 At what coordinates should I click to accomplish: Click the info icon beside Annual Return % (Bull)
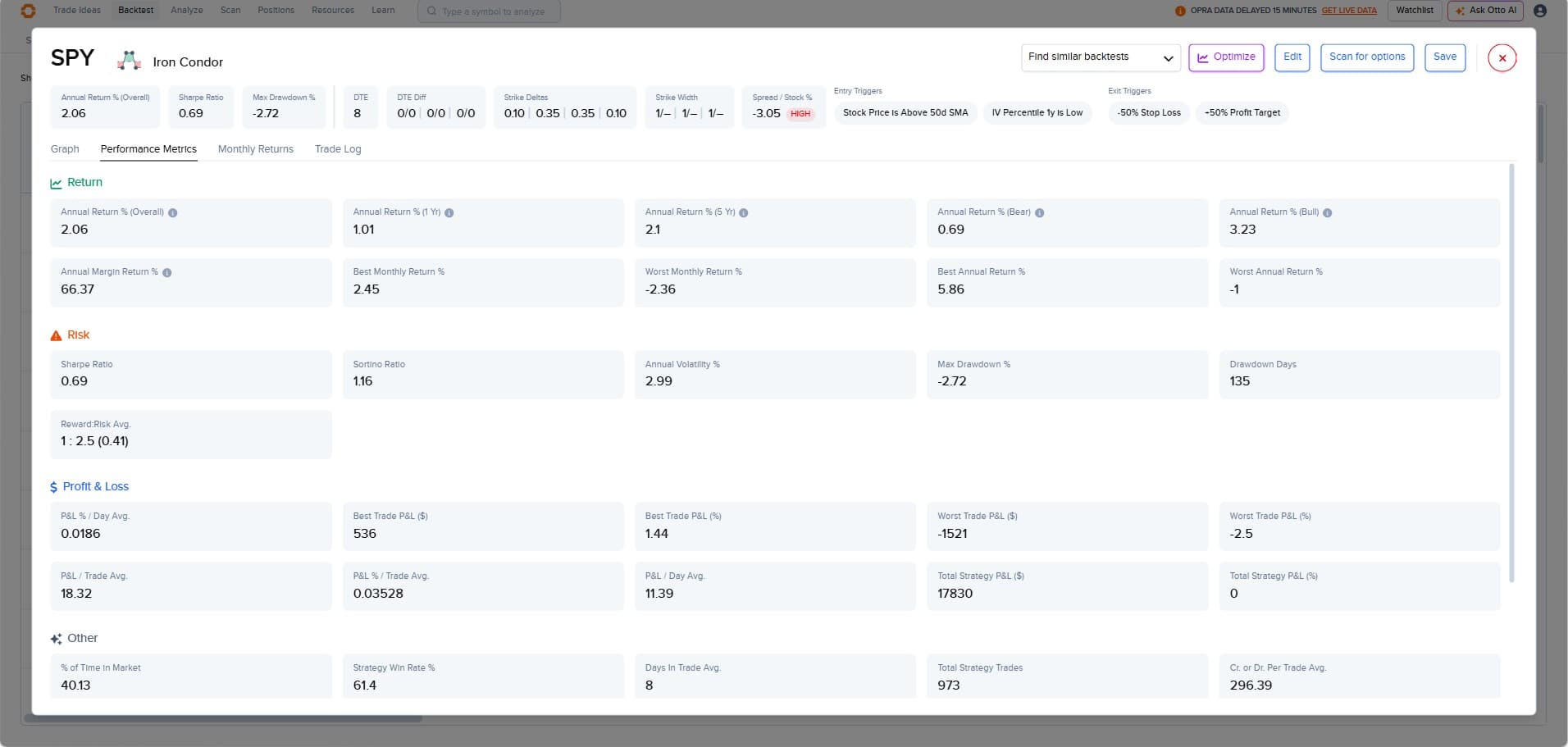(1328, 212)
